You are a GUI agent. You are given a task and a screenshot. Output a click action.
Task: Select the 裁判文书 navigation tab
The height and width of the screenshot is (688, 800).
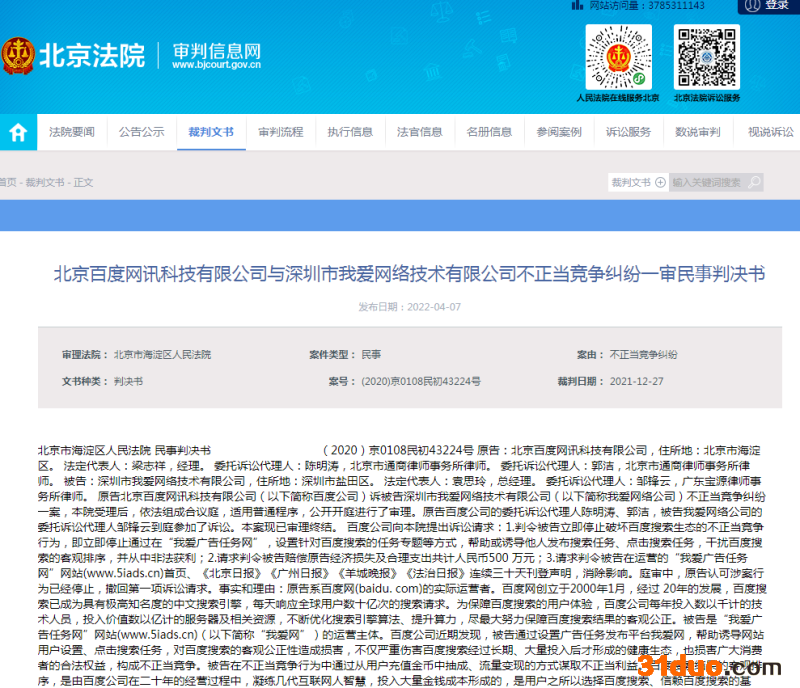[210, 132]
